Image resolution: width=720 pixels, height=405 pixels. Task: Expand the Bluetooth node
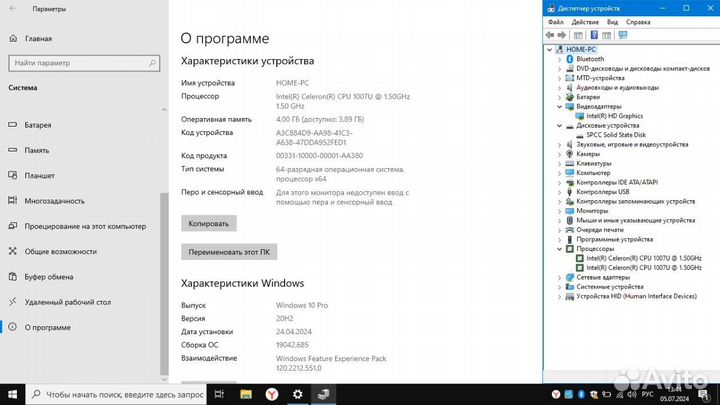click(x=559, y=59)
